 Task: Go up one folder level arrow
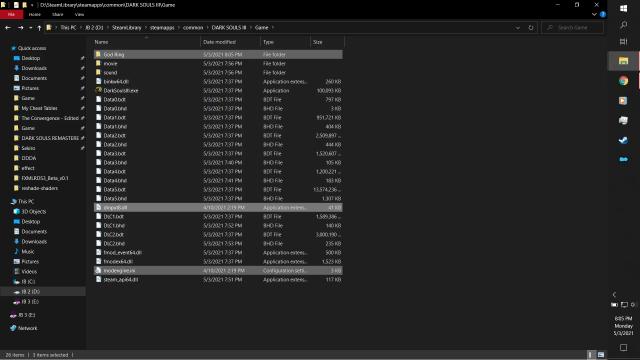pyautogui.click(x=39, y=28)
